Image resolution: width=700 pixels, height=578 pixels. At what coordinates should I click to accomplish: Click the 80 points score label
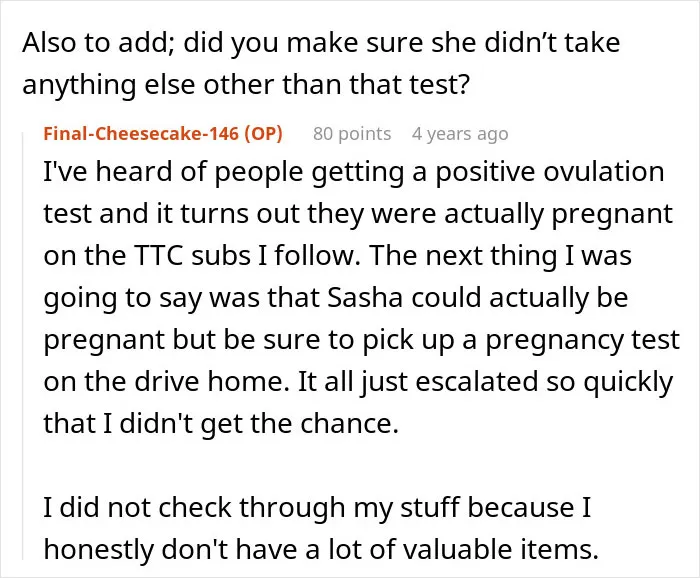pos(352,133)
